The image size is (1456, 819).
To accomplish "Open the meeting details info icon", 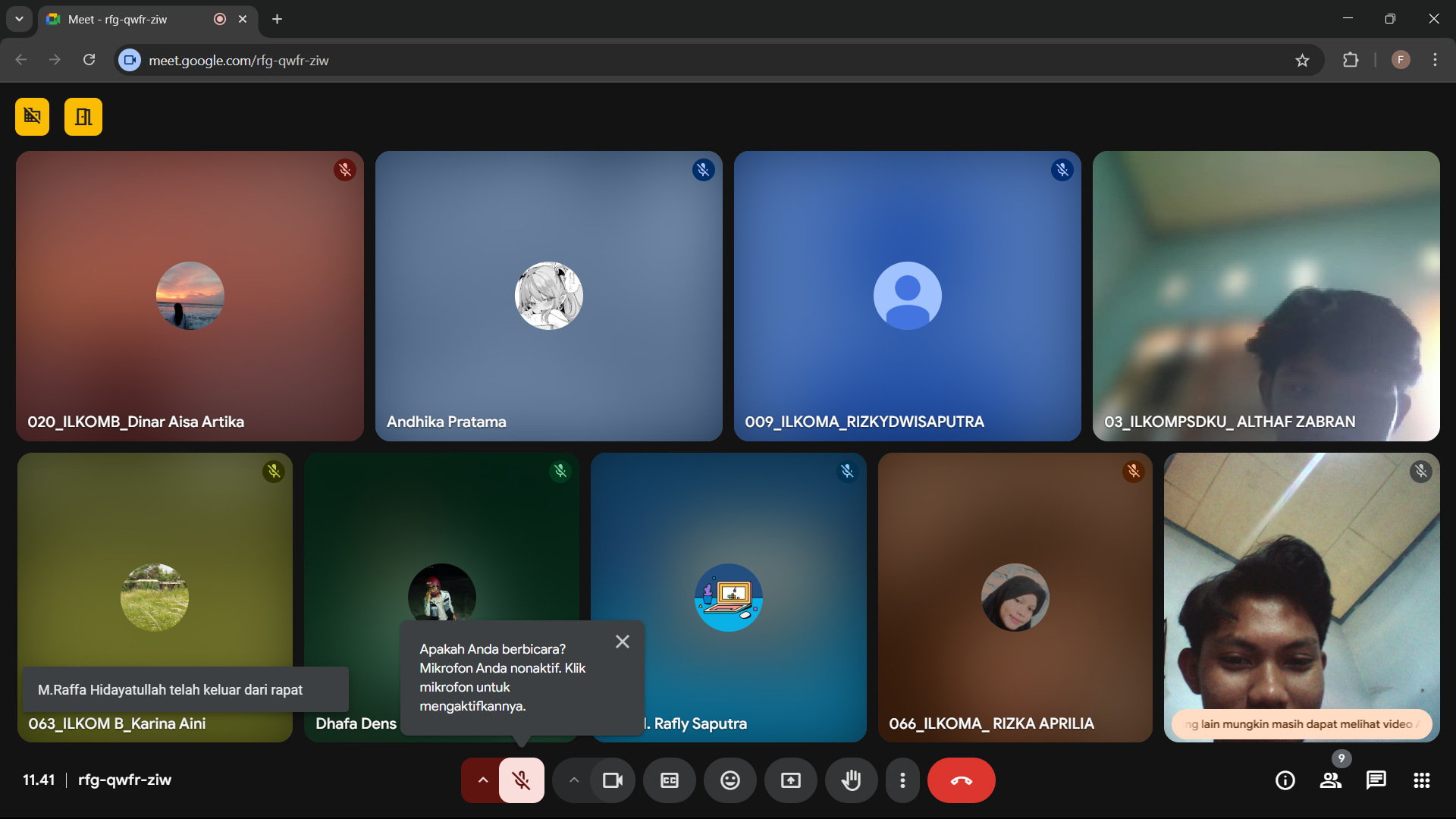I will (x=1285, y=780).
